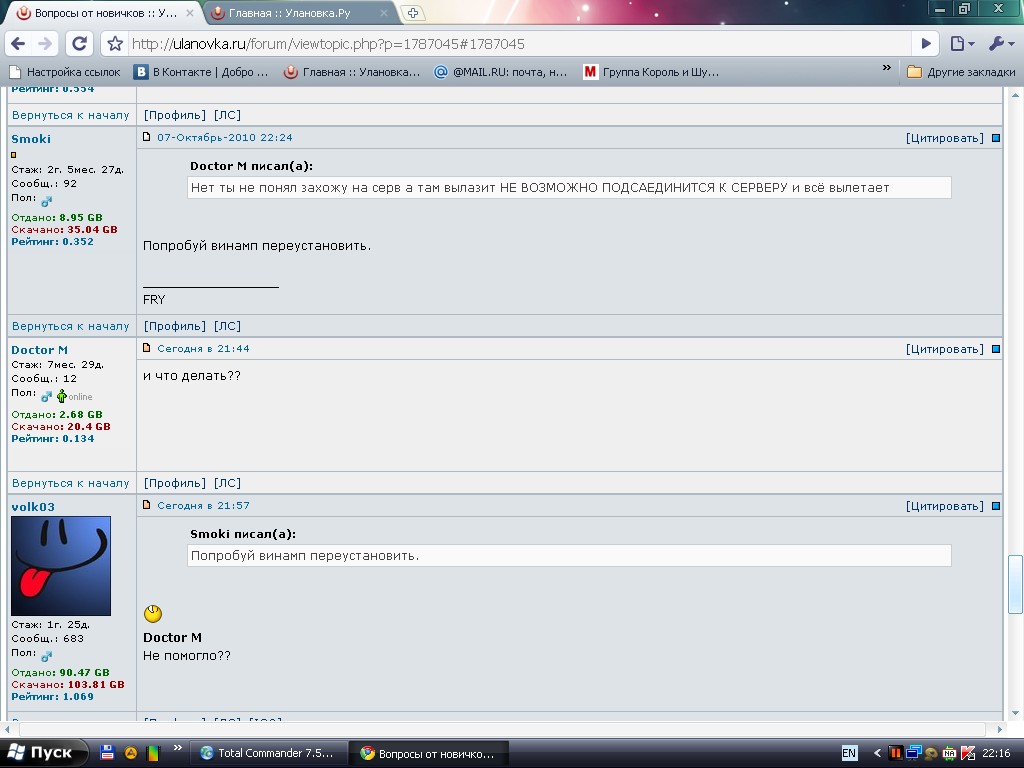Image resolution: width=1024 pixels, height=768 pixels.
Task: Open the 'В Контакте' bookmark
Action: click(x=201, y=72)
